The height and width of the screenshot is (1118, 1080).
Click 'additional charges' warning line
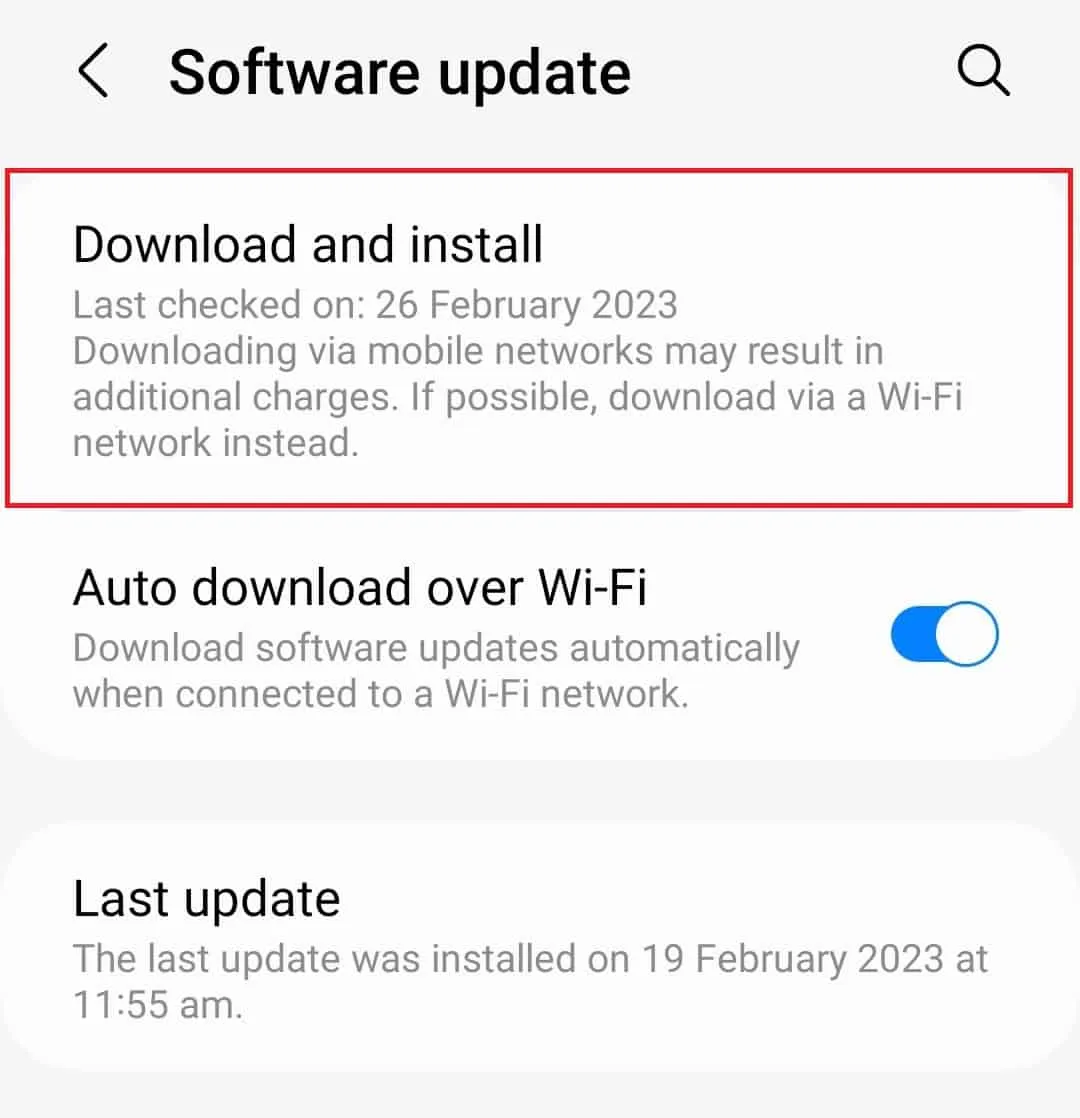(235, 397)
